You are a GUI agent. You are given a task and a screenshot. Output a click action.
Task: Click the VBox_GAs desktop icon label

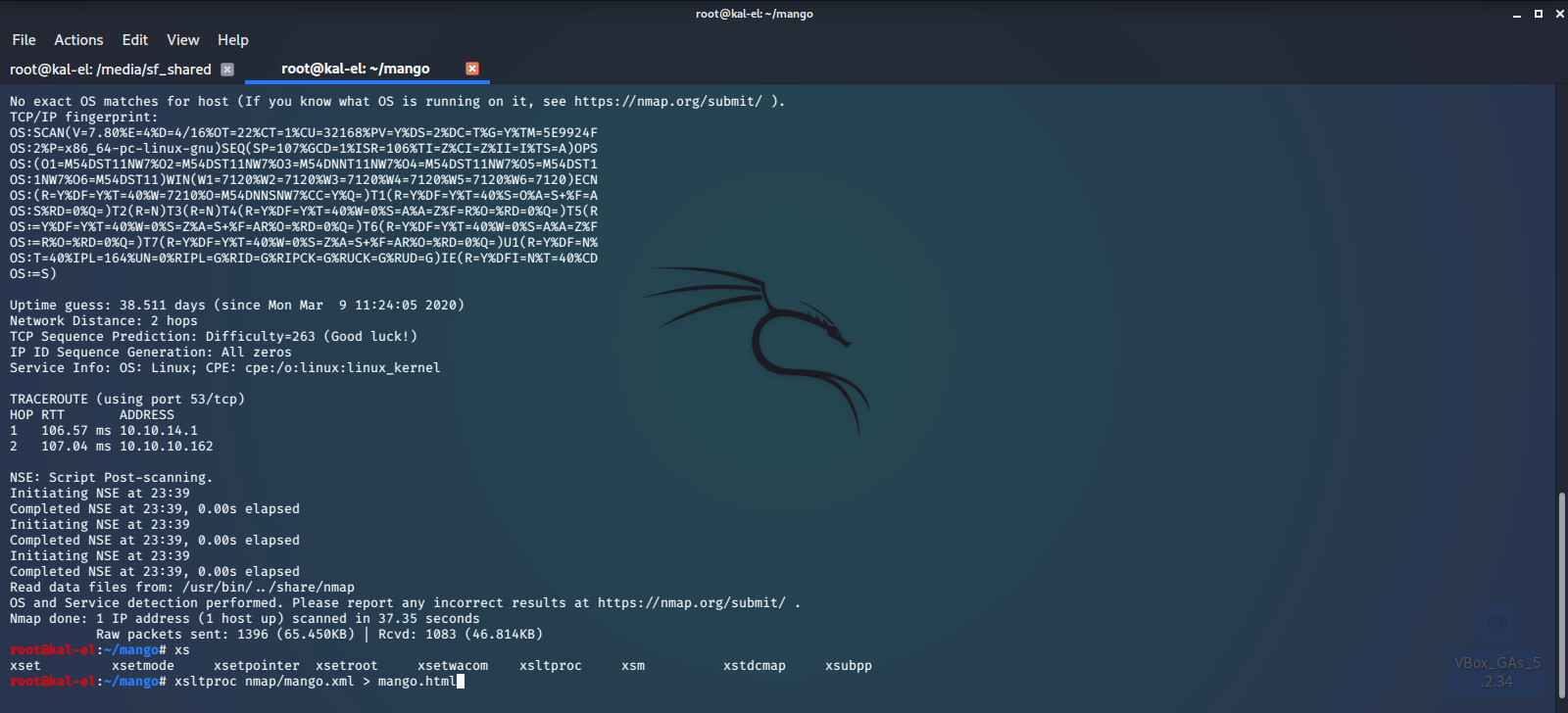tap(1497, 672)
